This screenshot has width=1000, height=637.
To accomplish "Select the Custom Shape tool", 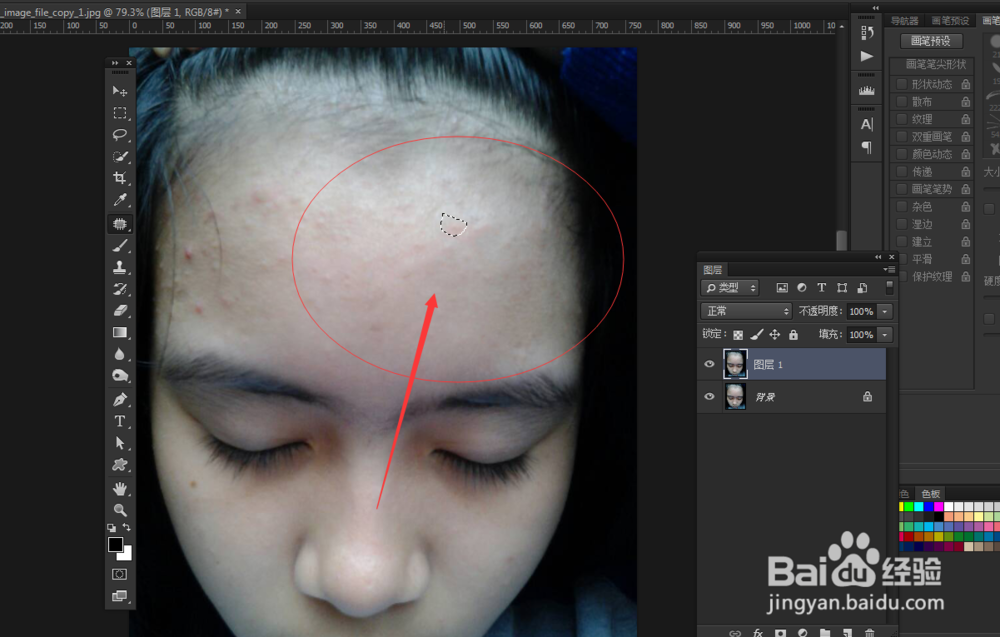I will tap(119, 465).
